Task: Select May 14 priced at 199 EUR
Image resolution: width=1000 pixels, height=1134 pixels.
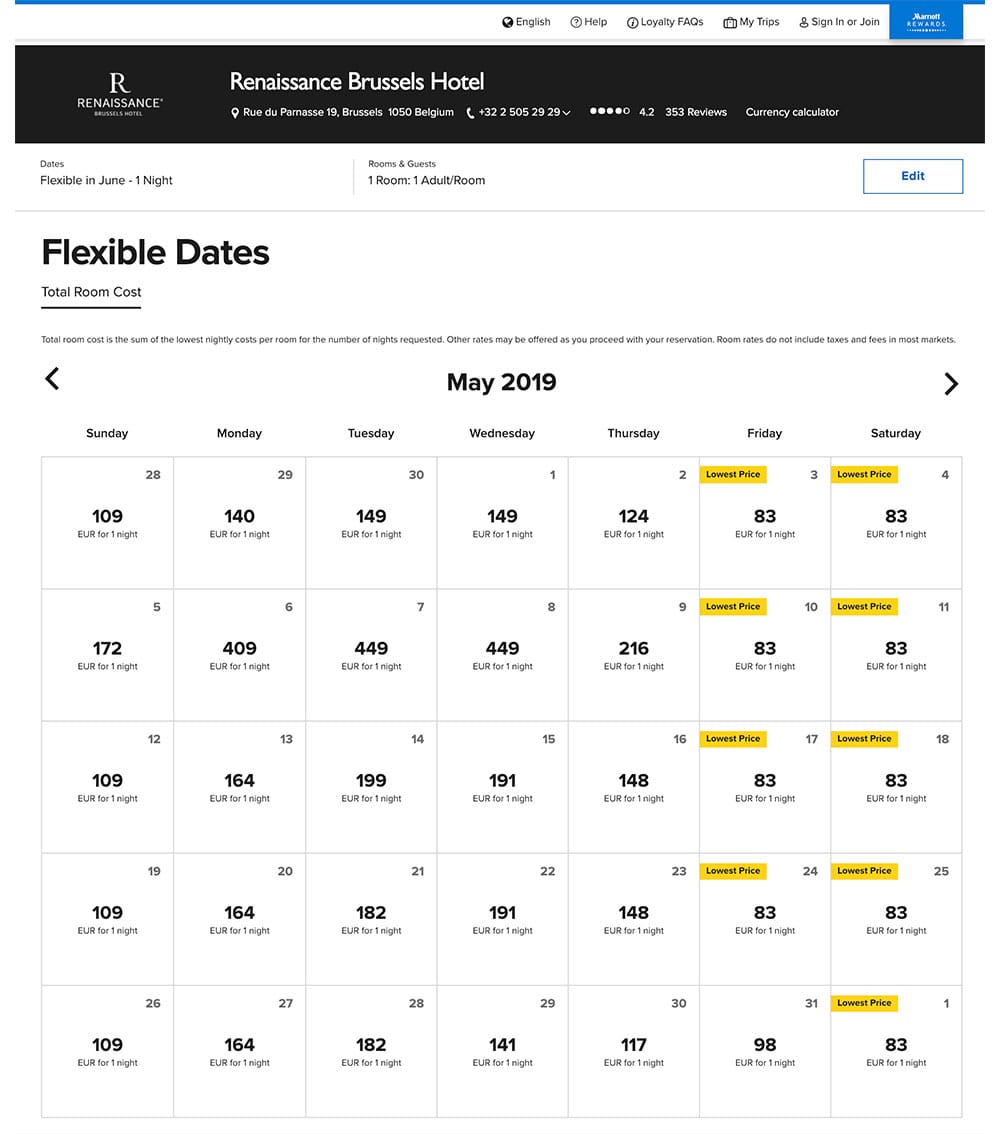Action: (371, 787)
